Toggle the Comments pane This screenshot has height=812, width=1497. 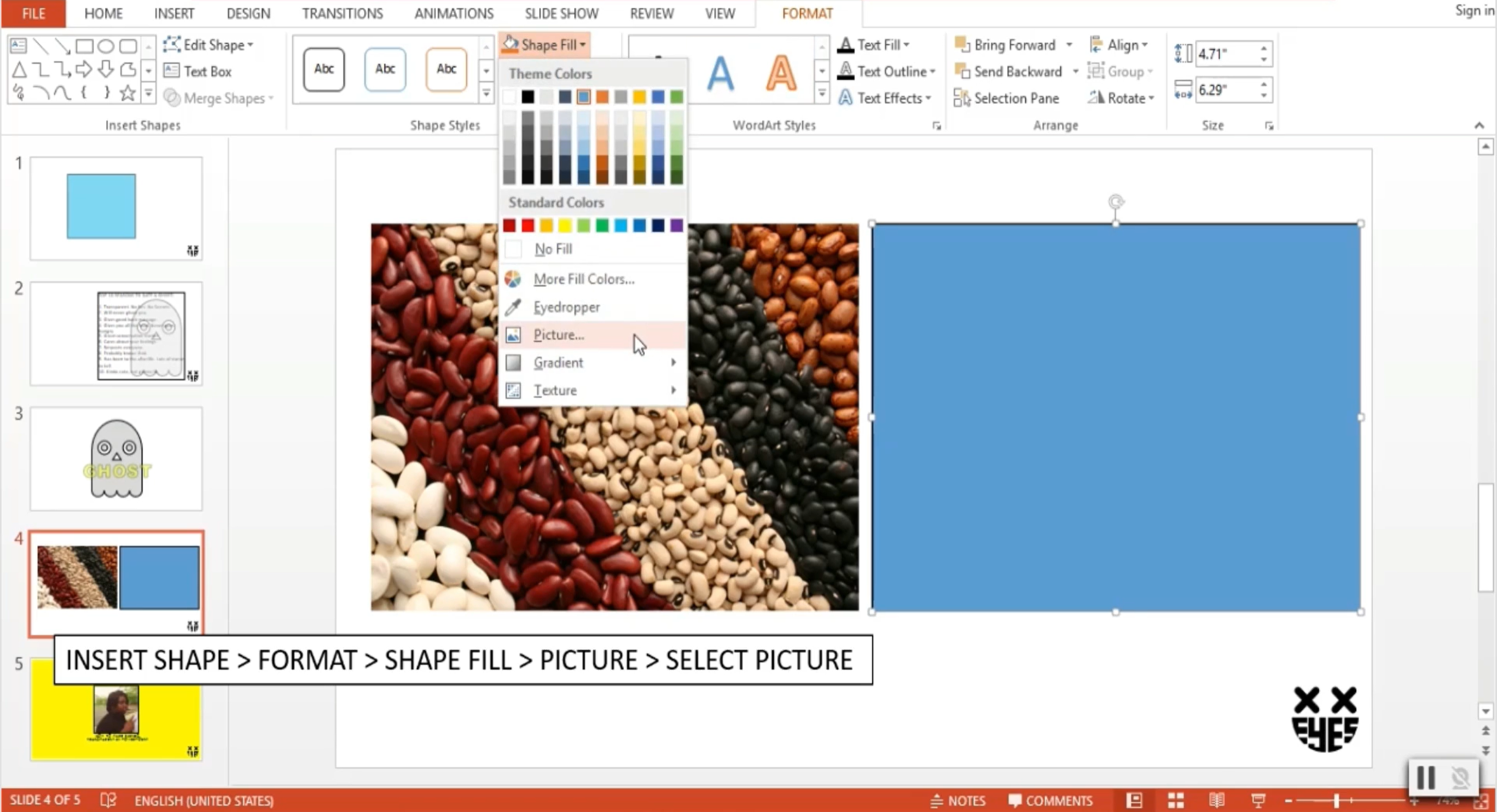1051,801
